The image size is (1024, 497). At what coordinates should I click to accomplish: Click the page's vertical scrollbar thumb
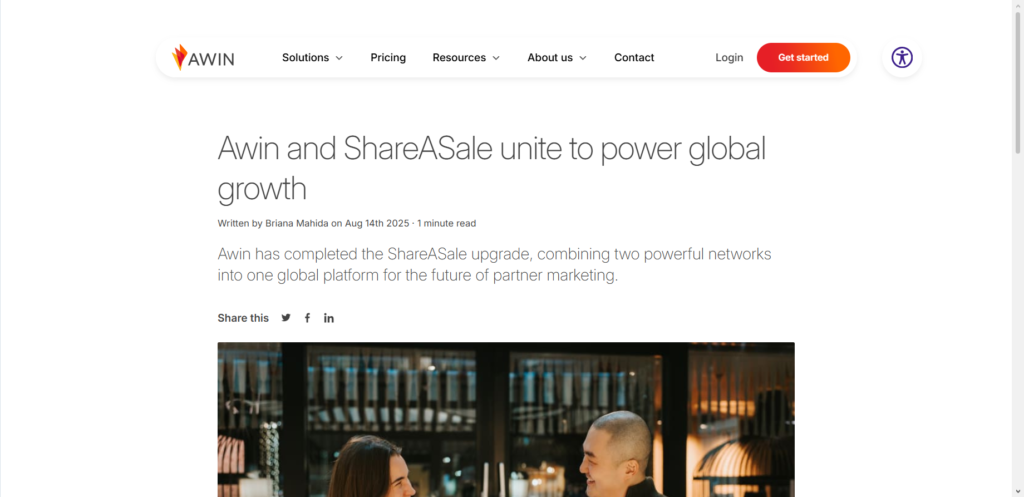[x=1017, y=82]
